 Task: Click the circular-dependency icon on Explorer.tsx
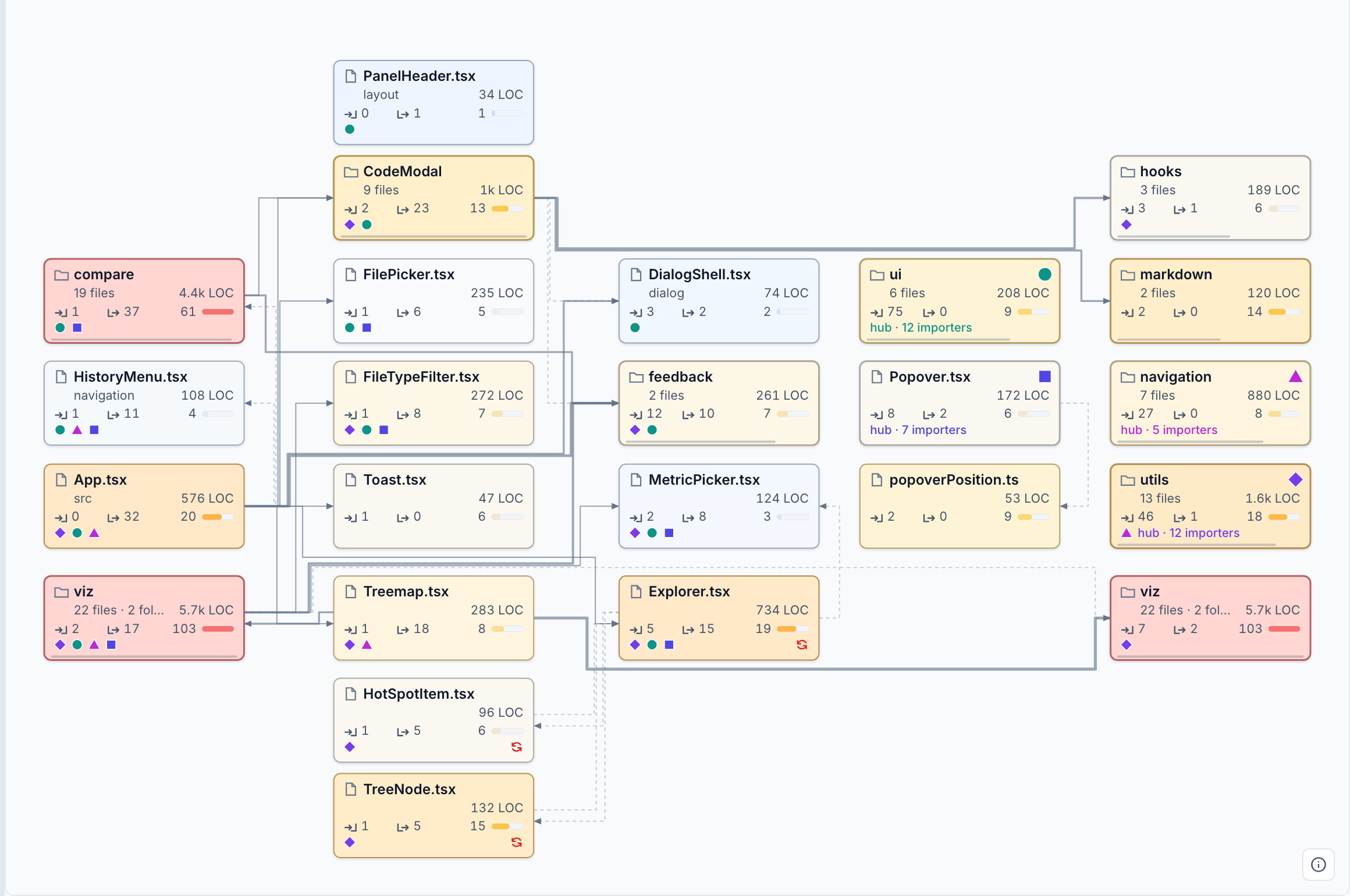(x=802, y=645)
